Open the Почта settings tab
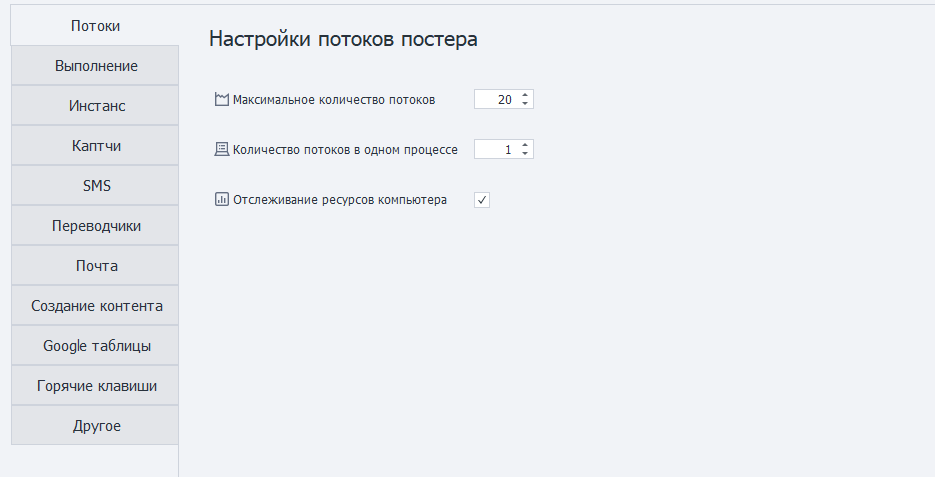 [96, 266]
